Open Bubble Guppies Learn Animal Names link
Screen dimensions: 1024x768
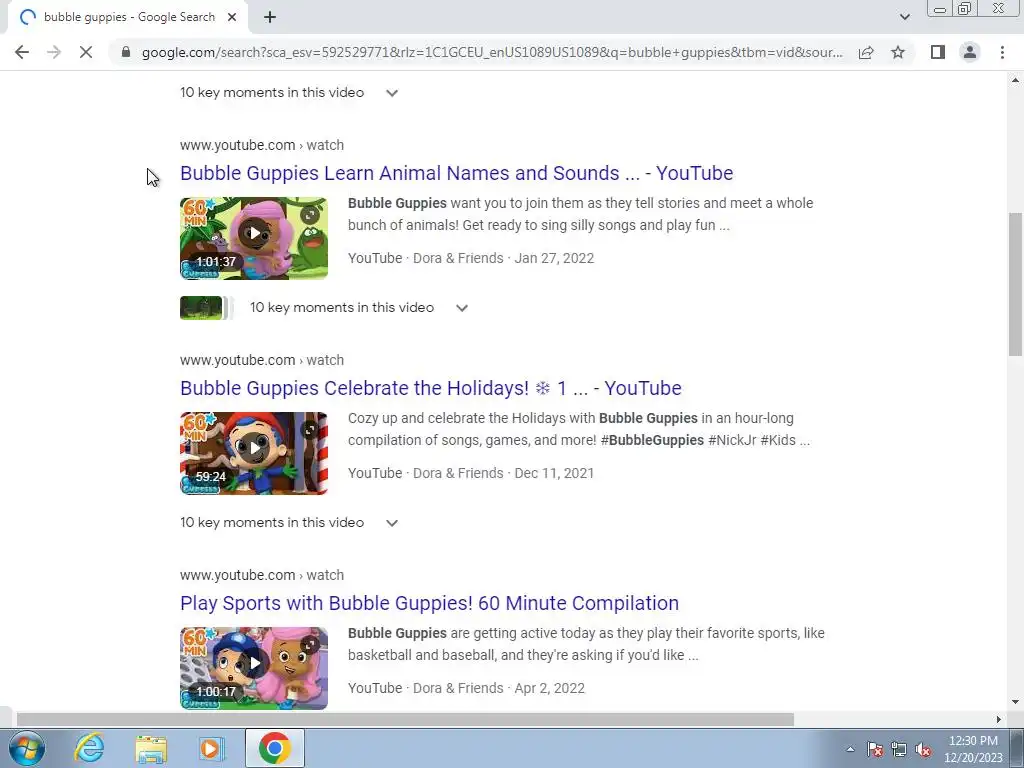(456, 173)
